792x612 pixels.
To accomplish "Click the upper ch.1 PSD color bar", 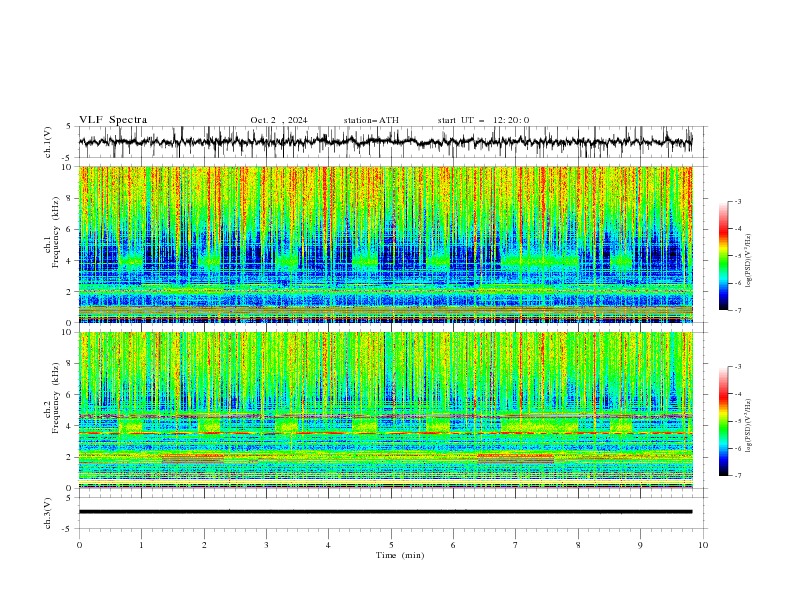I will tap(723, 256).
